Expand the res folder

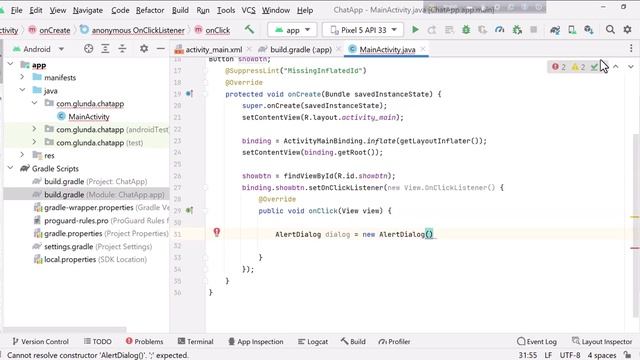click(x=22, y=155)
